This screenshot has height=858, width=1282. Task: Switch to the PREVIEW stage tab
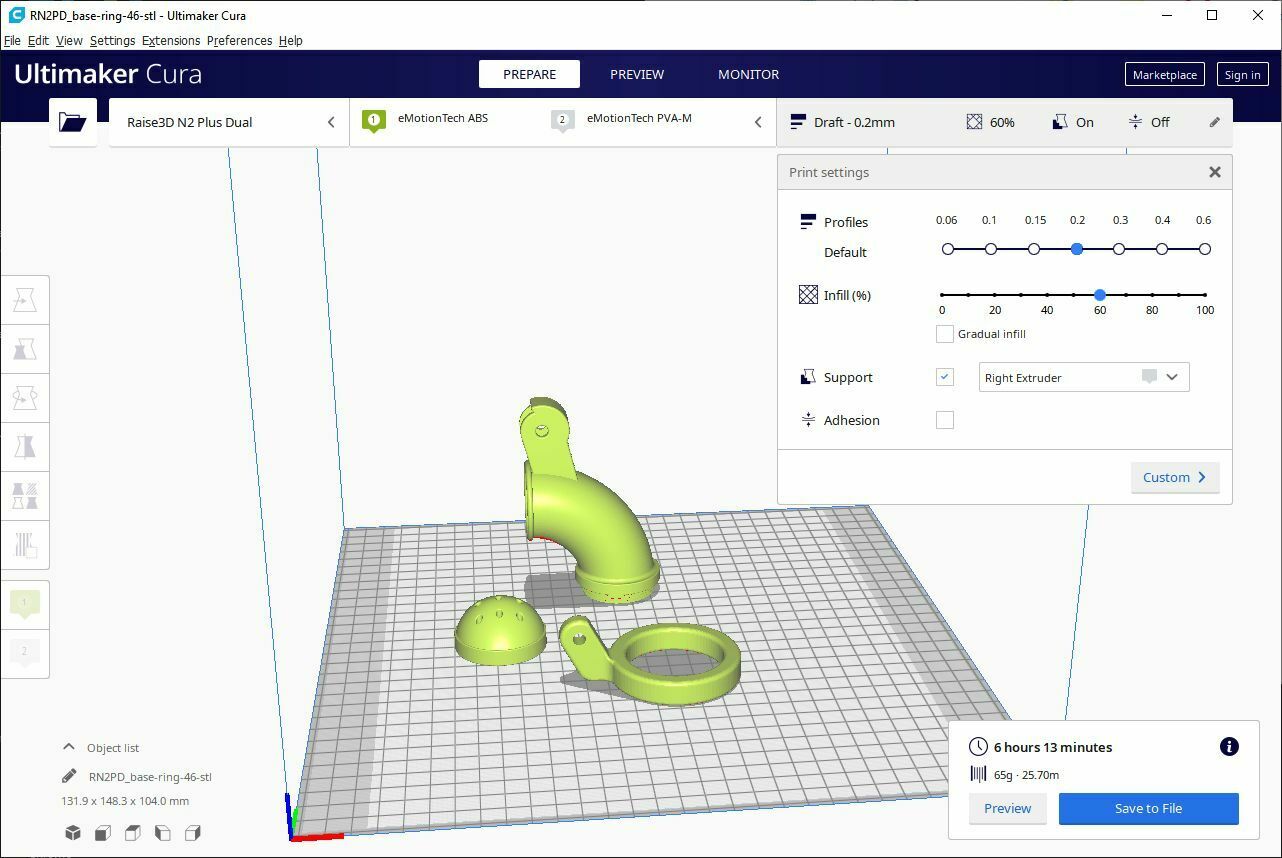coord(637,74)
